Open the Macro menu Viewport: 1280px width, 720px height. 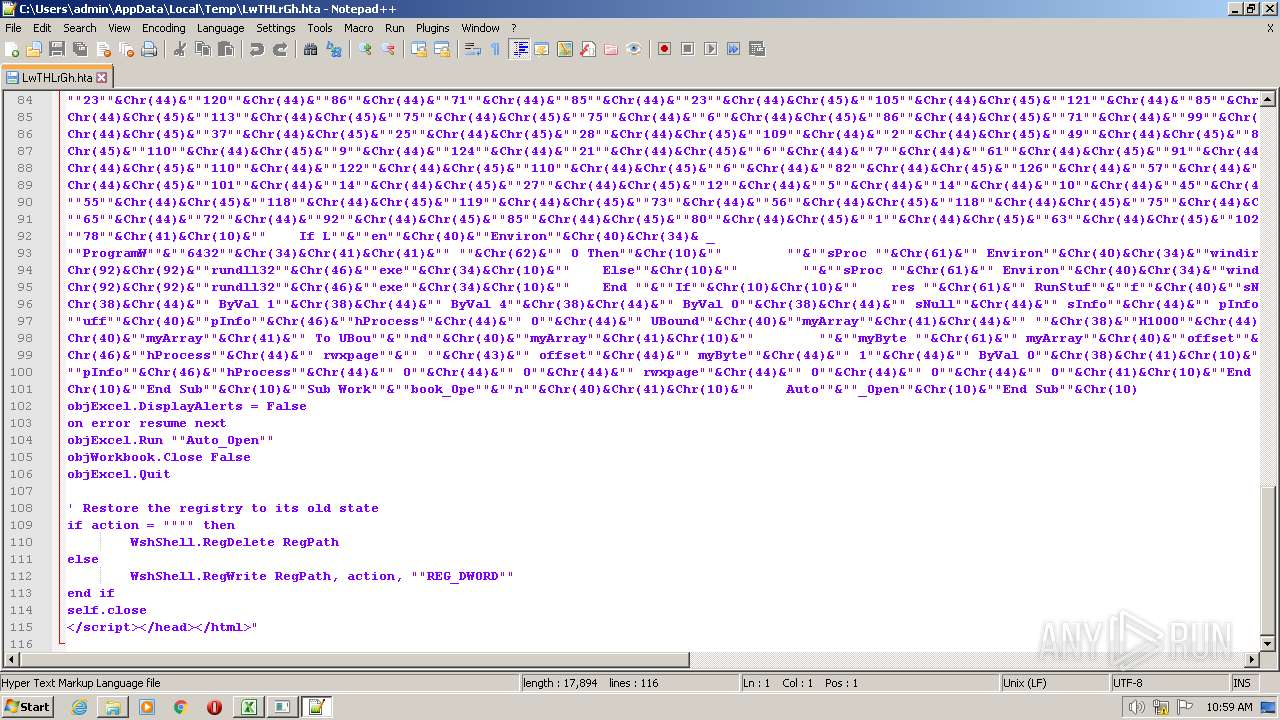[x=358, y=28]
